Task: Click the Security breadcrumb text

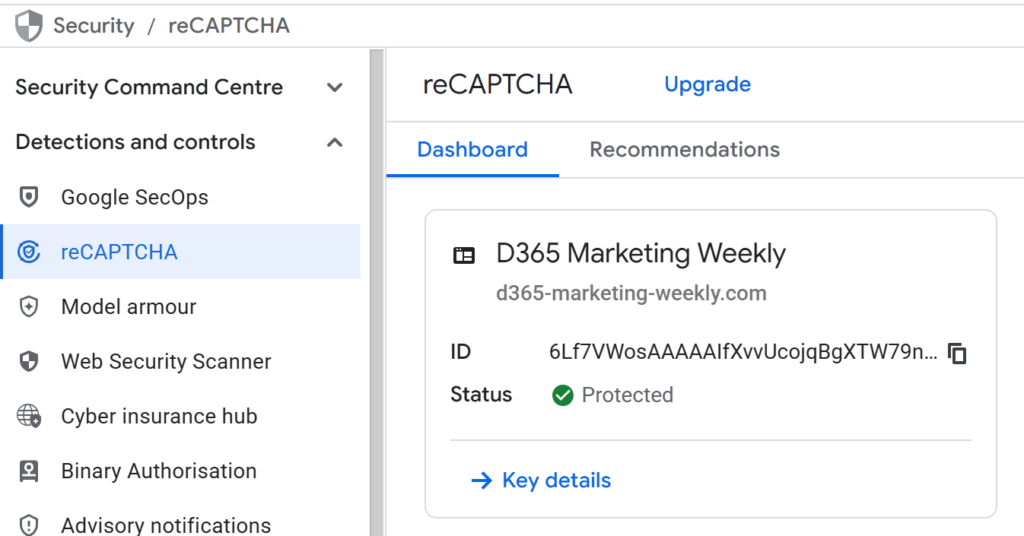Action: pos(93,25)
